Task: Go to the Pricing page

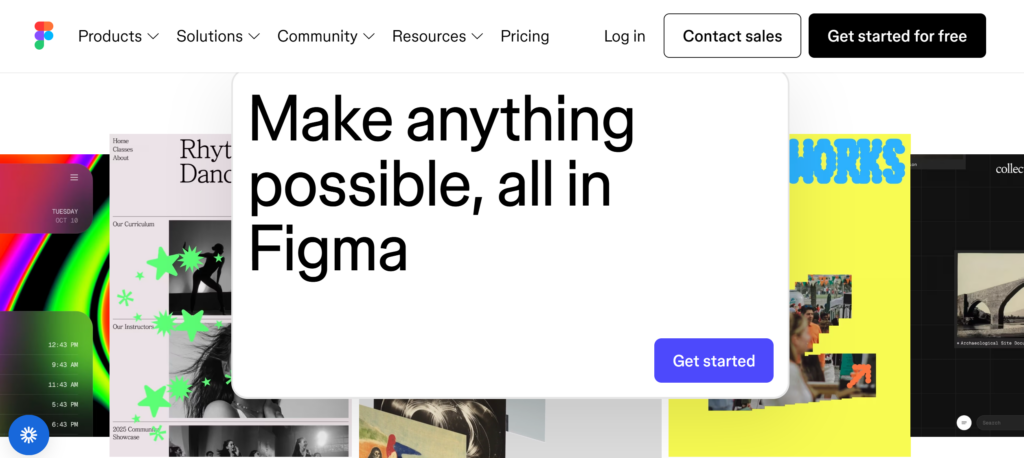Action: 524,36
